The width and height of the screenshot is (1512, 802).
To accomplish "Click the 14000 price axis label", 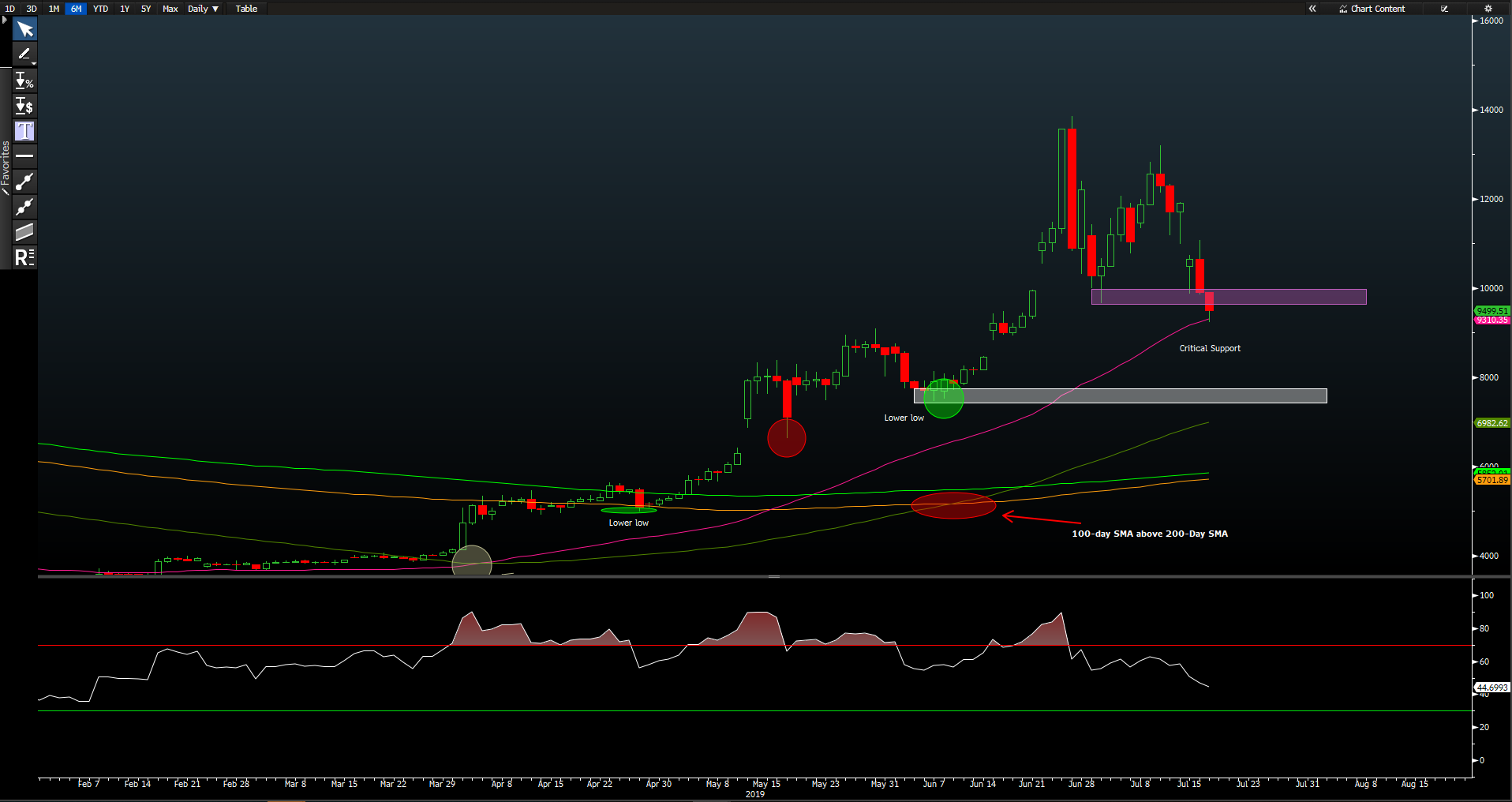I will click(x=1491, y=110).
